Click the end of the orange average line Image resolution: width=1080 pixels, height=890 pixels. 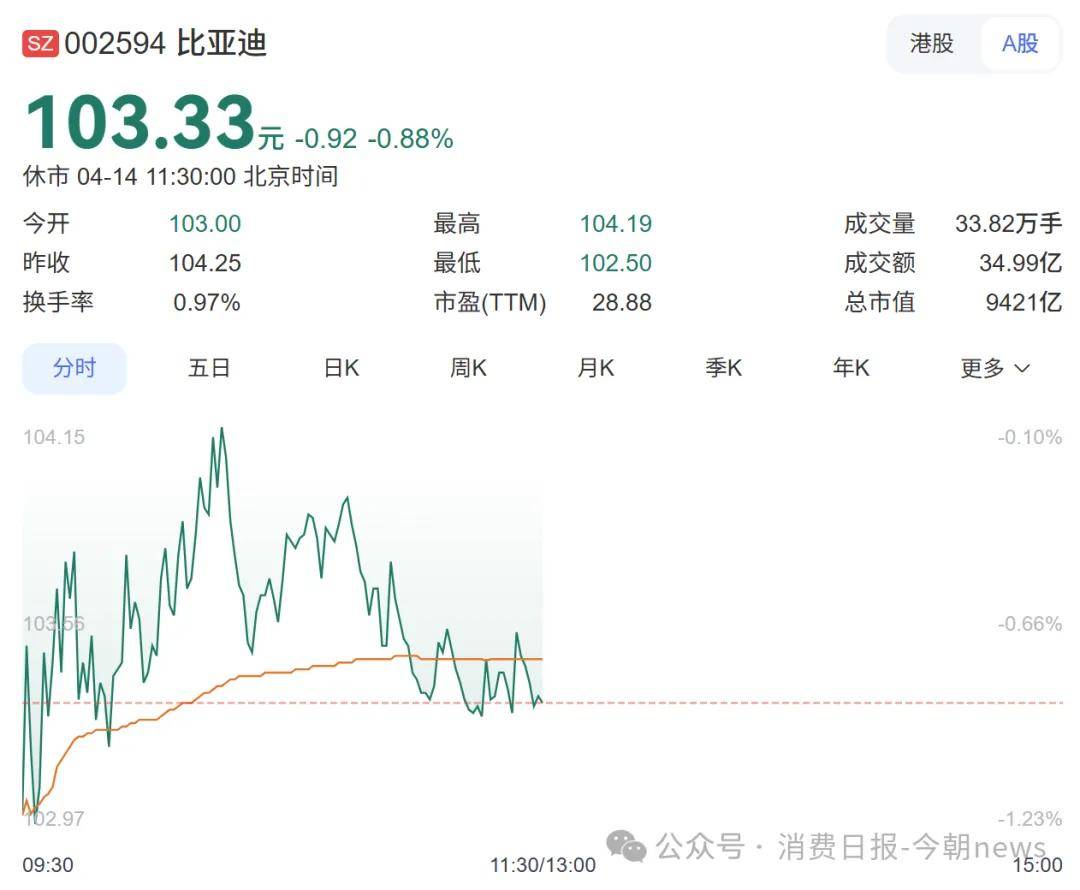pos(542,659)
